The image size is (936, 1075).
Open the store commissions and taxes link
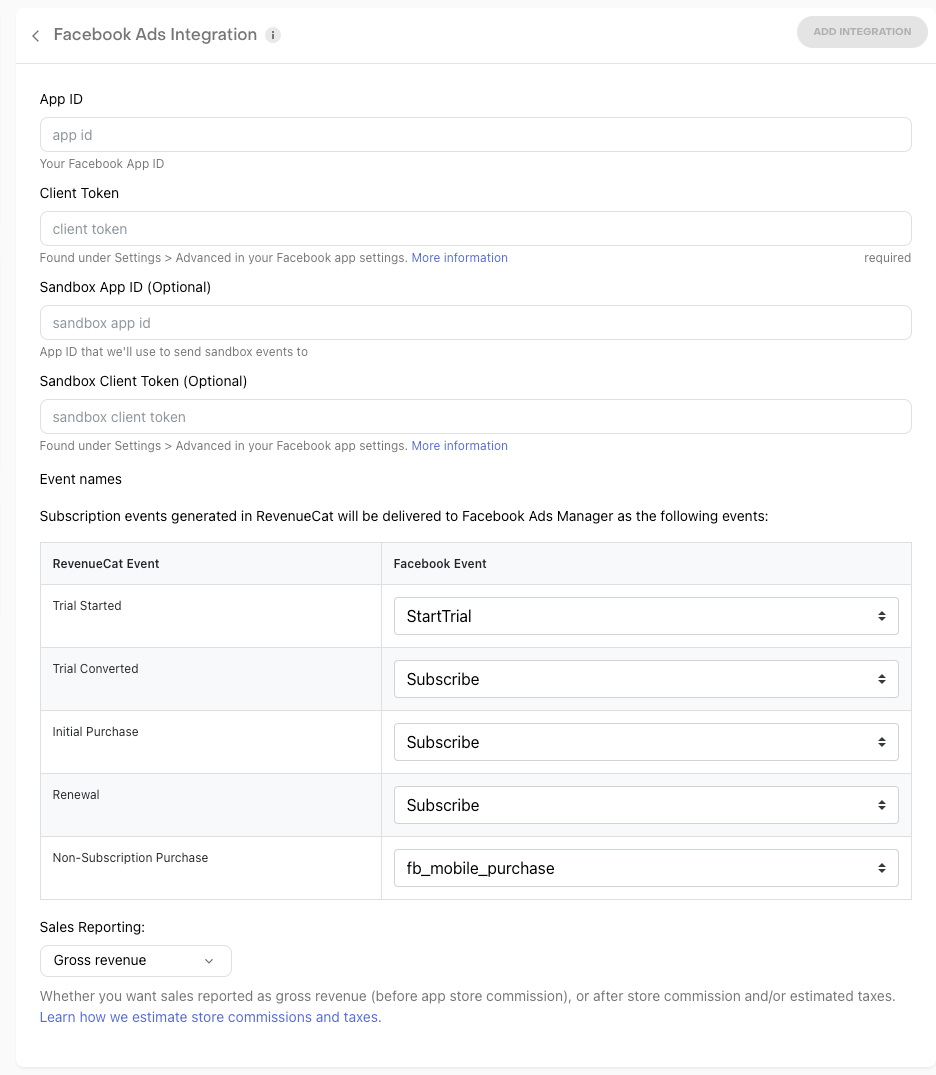click(x=210, y=1017)
